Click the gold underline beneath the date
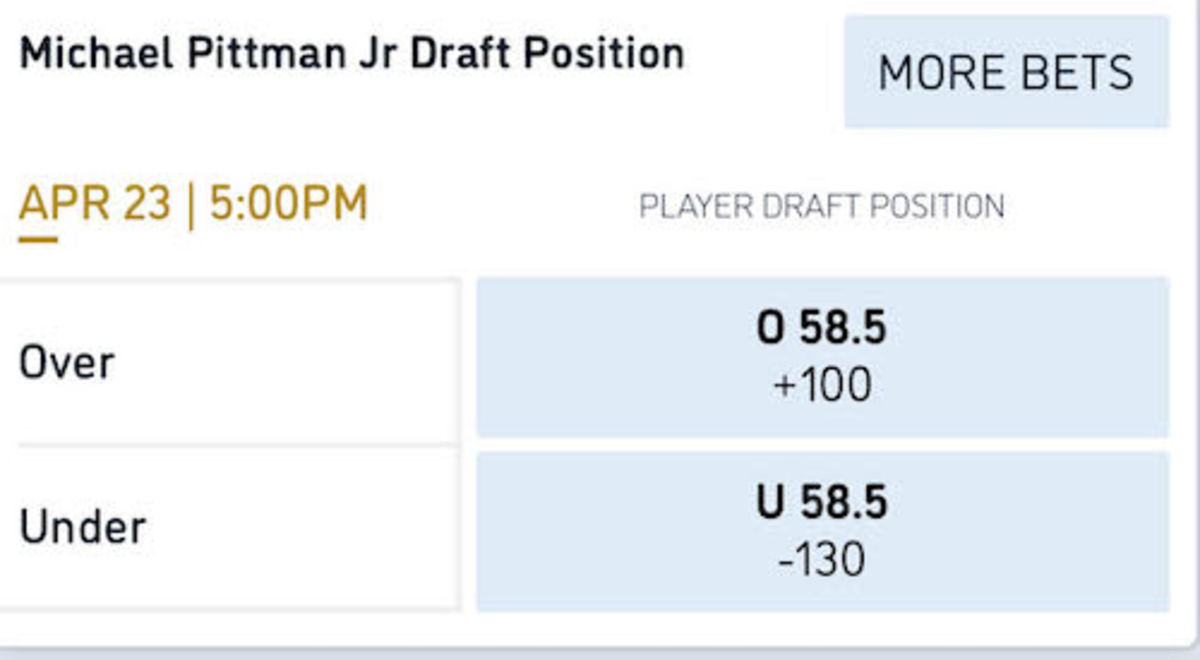Screen dimensions: 1200x660 [38, 239]
